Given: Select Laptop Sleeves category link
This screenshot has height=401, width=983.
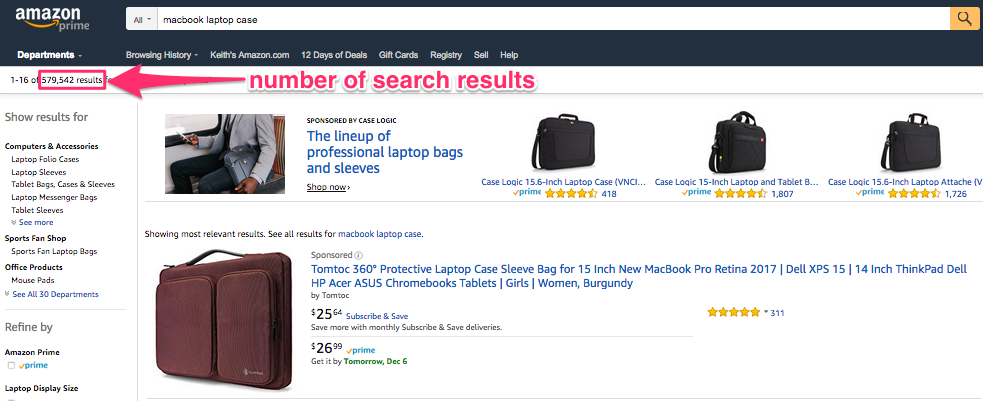Looking at the screenshot, I should coord(39,172).
